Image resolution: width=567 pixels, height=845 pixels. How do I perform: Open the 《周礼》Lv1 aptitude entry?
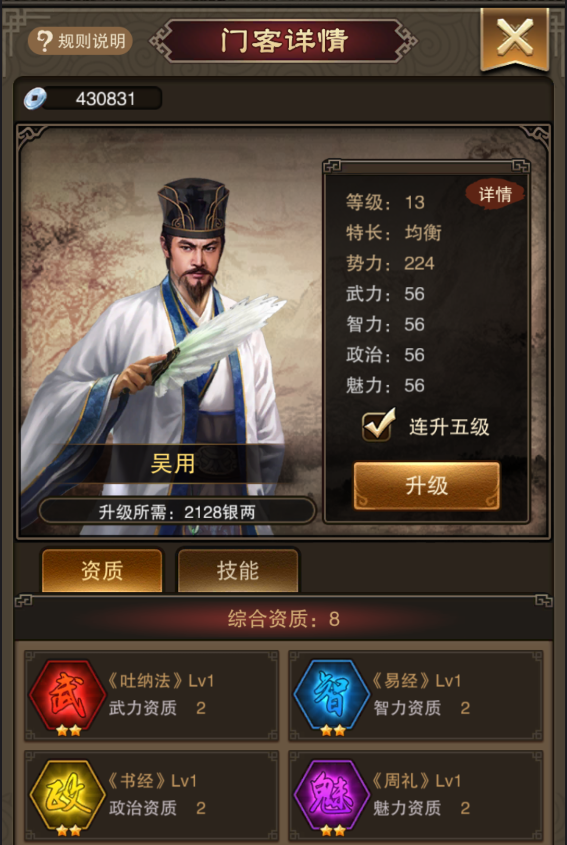[416, 796]
